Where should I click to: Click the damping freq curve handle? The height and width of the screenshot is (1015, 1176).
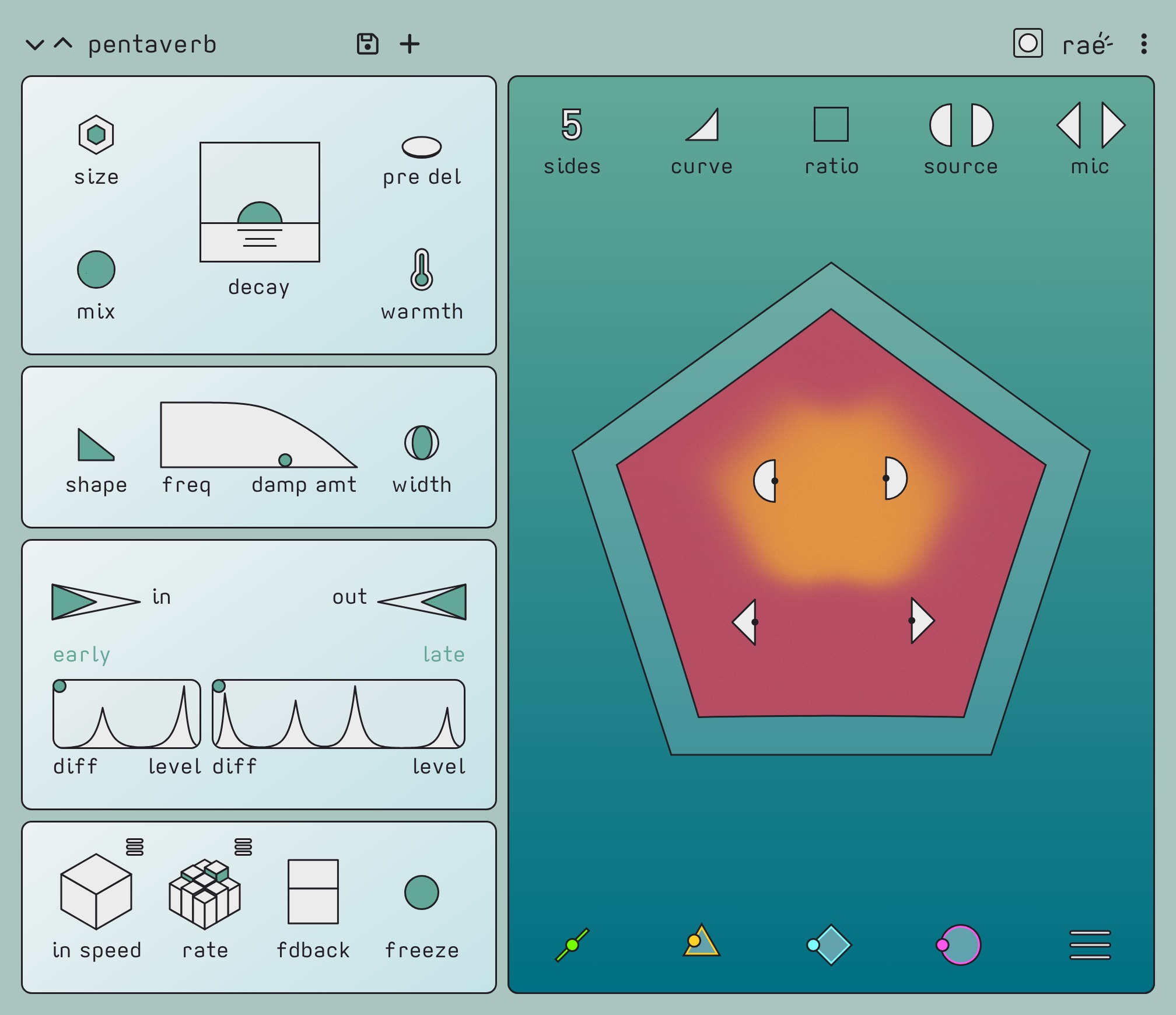click(285, 460)
